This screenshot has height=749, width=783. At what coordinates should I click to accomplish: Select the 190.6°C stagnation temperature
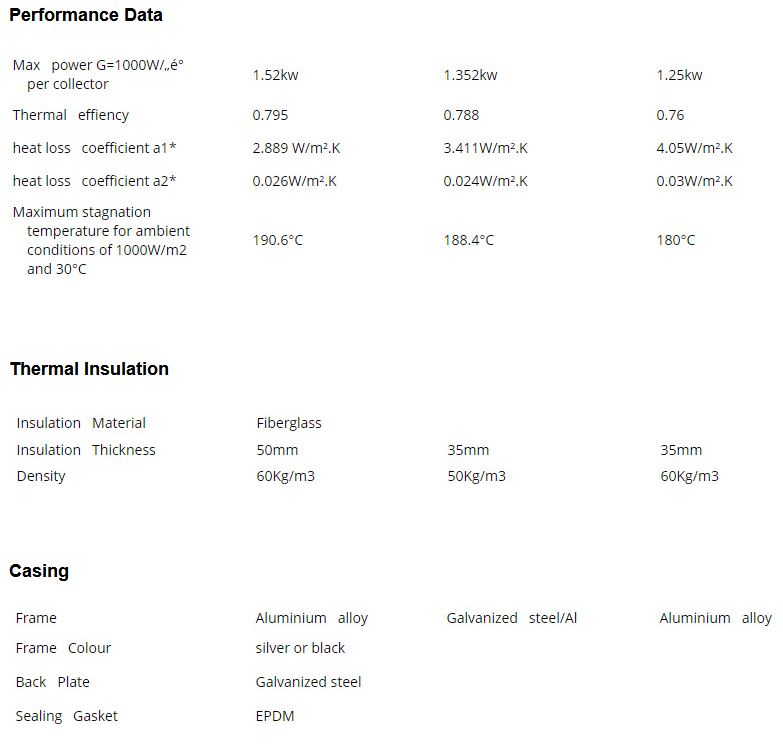point(277,240)
